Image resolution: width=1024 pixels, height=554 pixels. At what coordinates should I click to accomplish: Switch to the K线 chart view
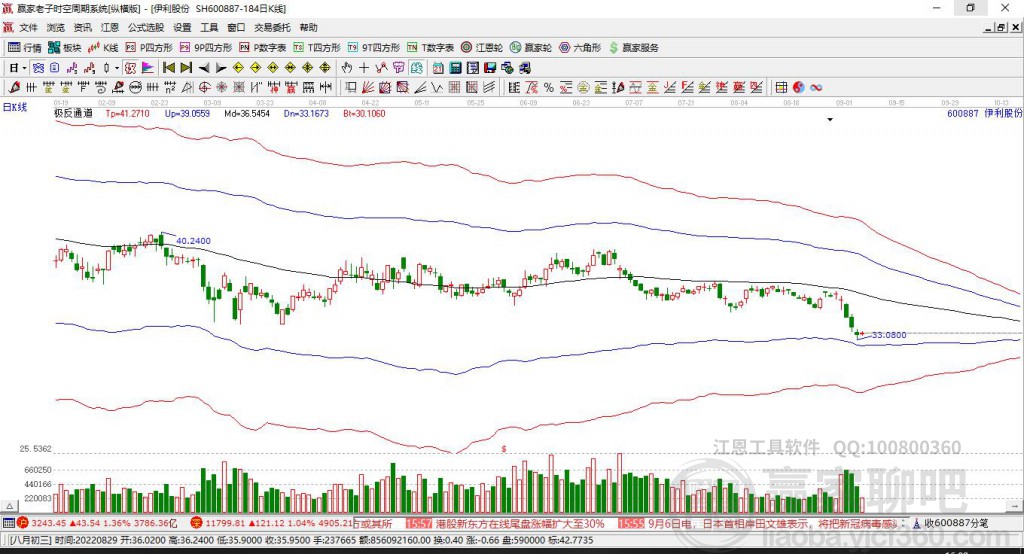(103, 48)
